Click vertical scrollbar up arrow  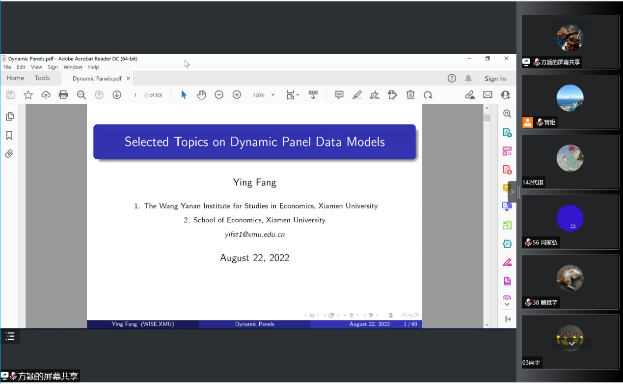[x=487, y=108]
